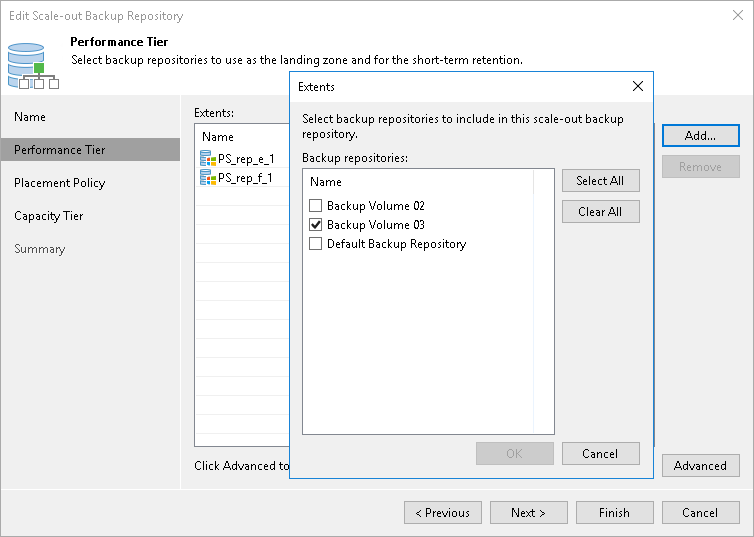Open the Advanced settings button
The width and height of the screenshot is (754, 537).
pos(700,466)
